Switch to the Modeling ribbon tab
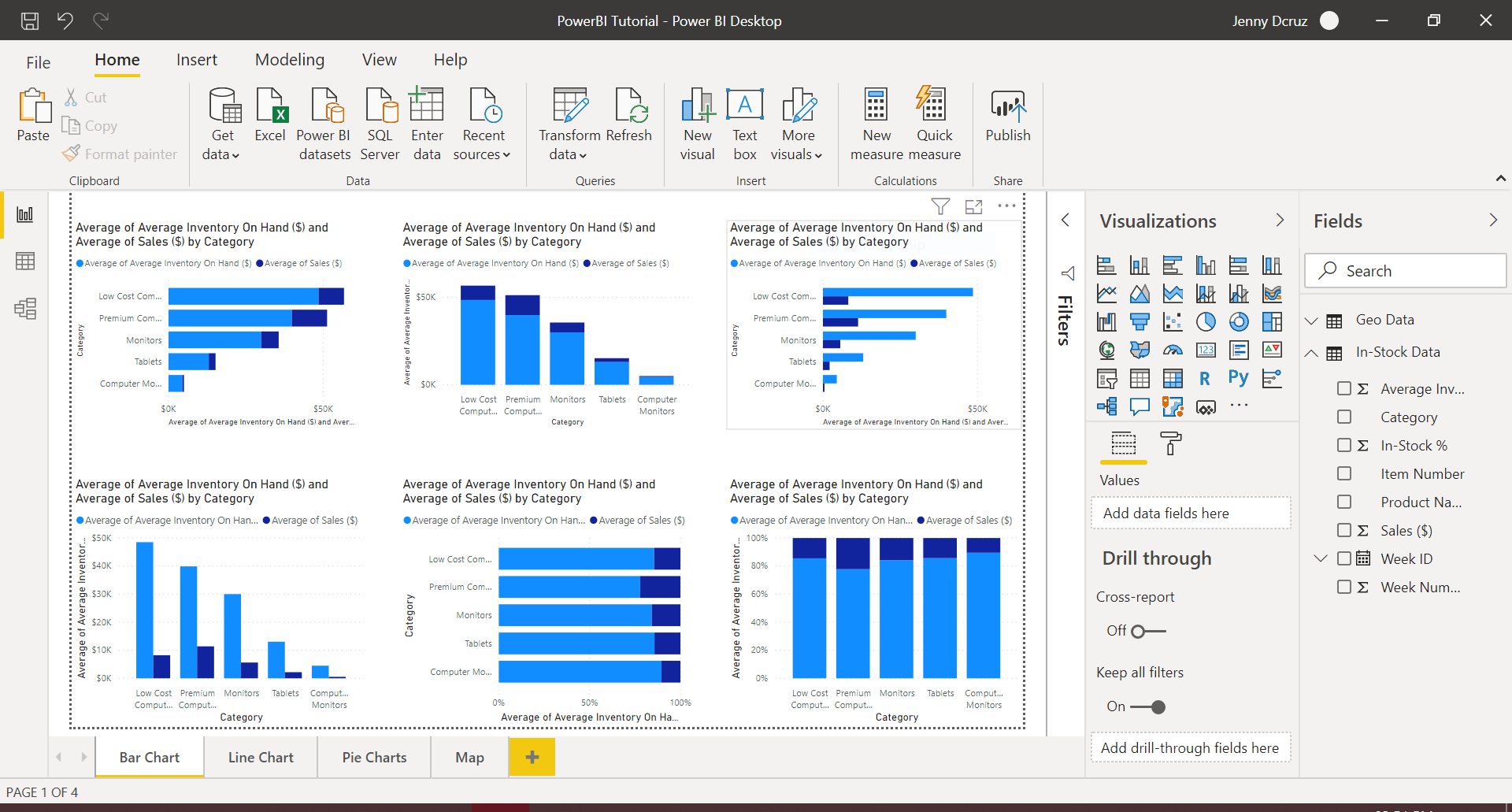This screenshot has width=1512, height=812. coord(290,60)
